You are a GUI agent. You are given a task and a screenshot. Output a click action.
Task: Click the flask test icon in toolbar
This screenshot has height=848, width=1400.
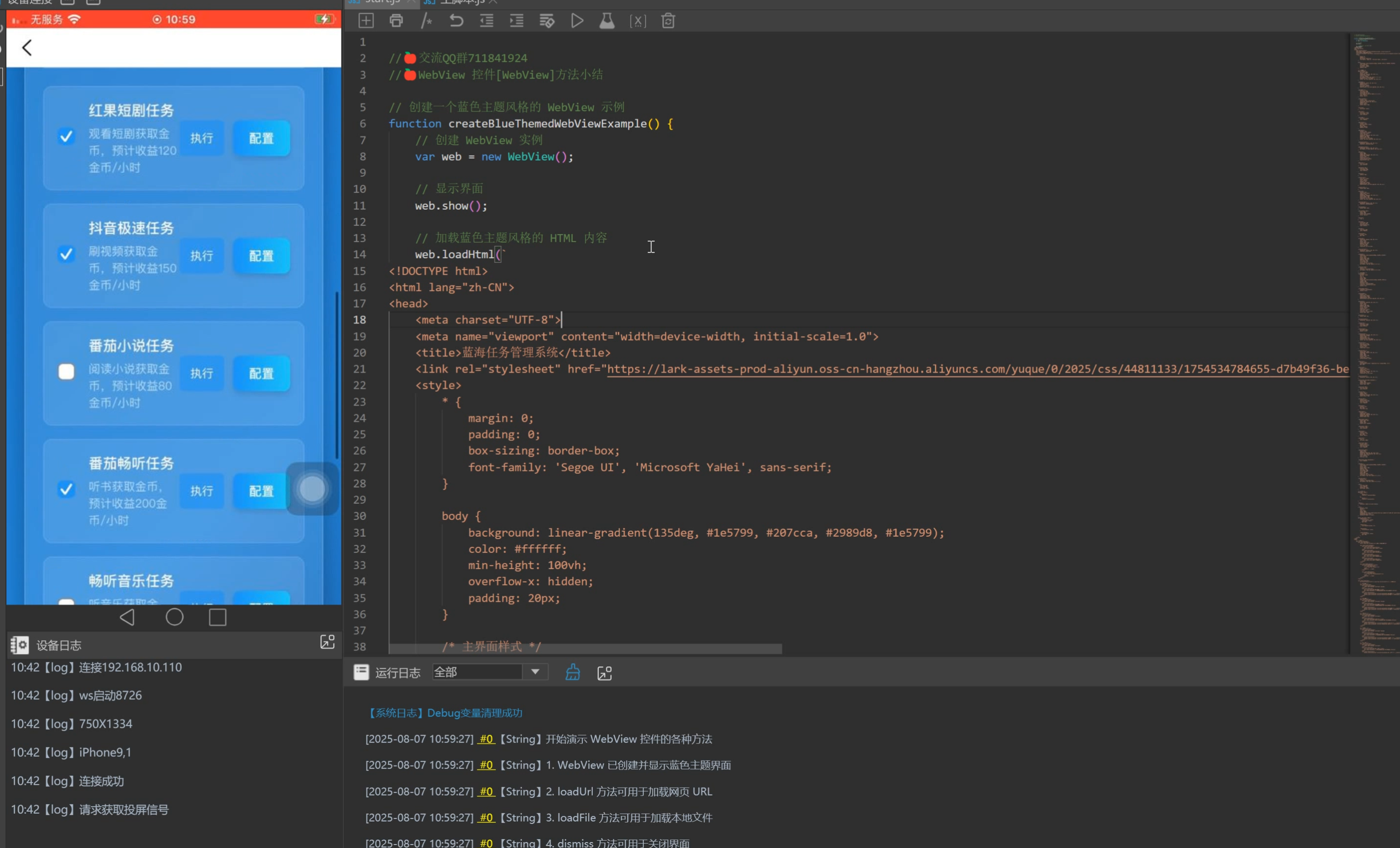(607, 21)
